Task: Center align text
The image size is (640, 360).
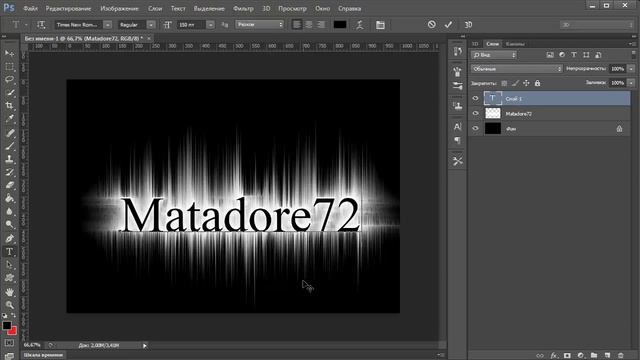Action: click(309, 25)
